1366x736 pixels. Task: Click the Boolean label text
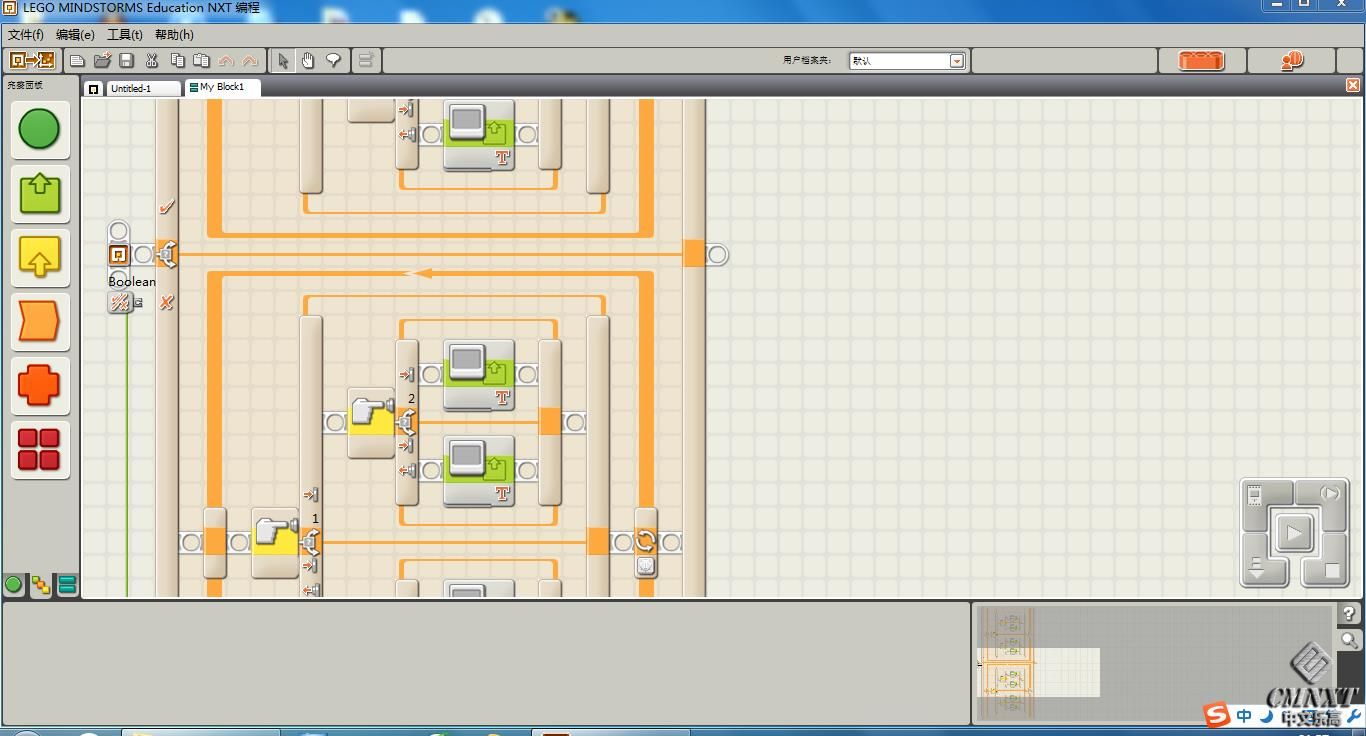tap(132, 282)
